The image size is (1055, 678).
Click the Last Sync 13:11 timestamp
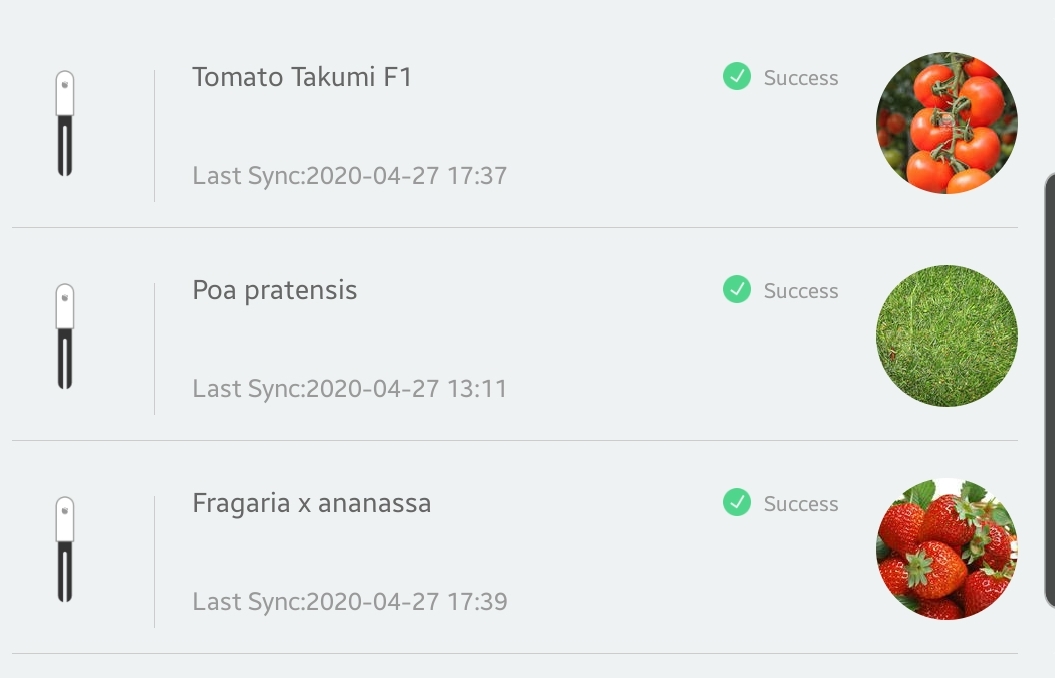349,389
